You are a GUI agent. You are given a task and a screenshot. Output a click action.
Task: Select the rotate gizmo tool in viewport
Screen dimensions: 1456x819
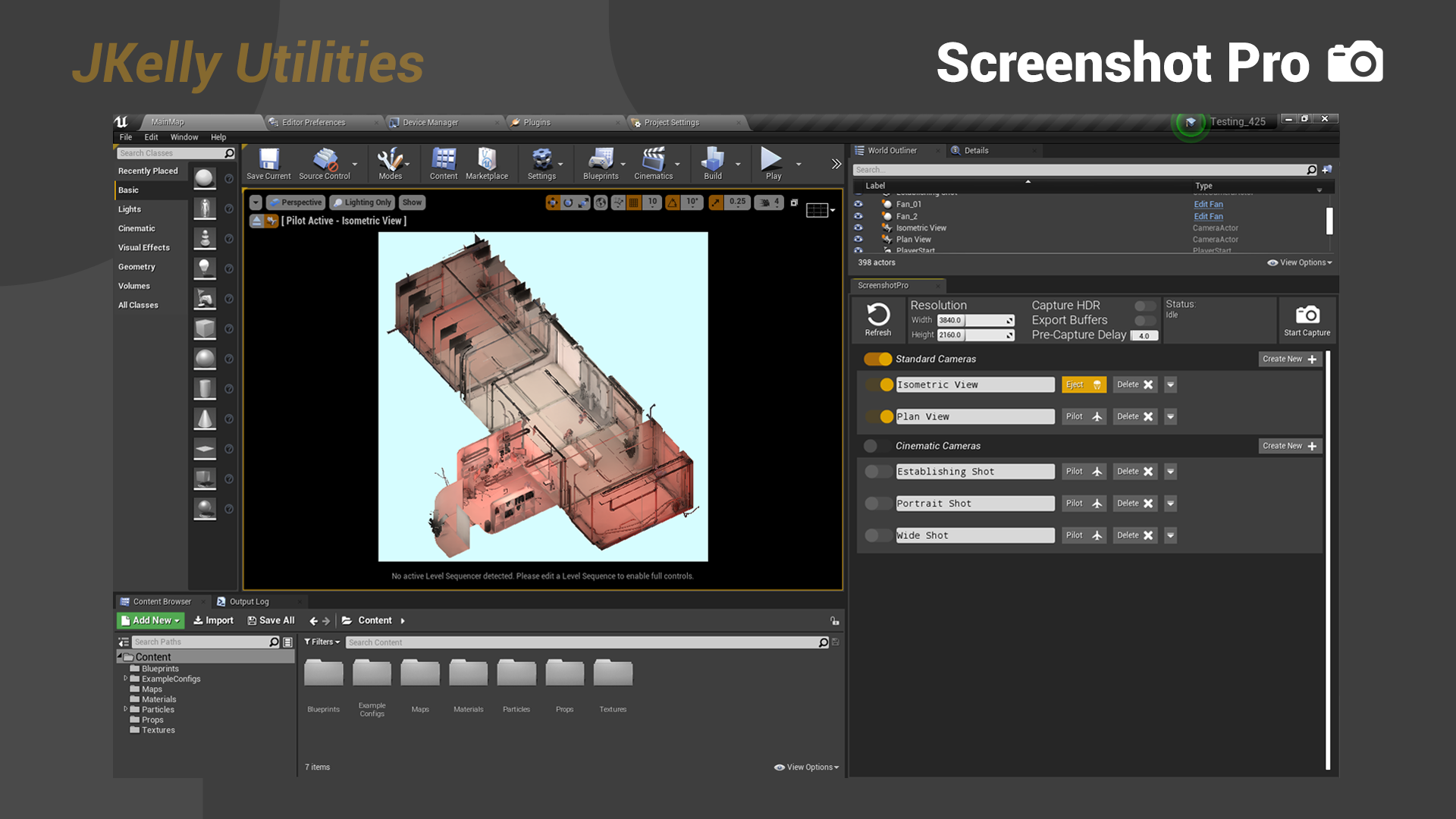[567, 202]
